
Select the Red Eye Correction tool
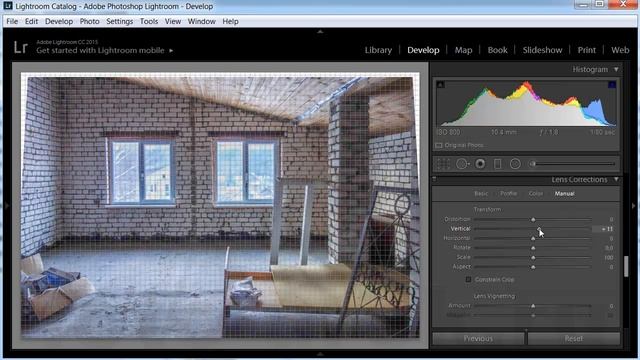click(480, 164)
